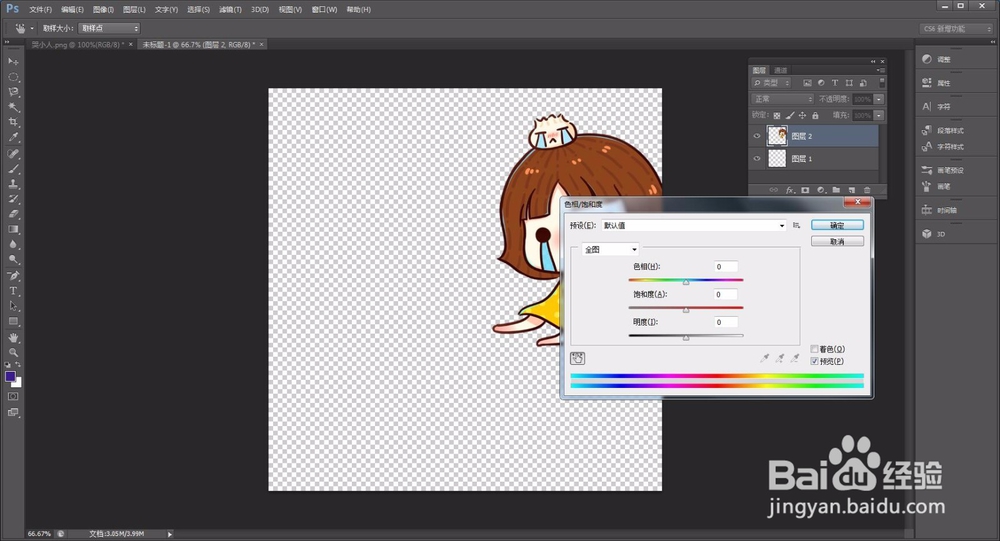Open the 预设 preset dropdown 默认值
This screenshot has height=541, width=1000.
tap(694, 225)
